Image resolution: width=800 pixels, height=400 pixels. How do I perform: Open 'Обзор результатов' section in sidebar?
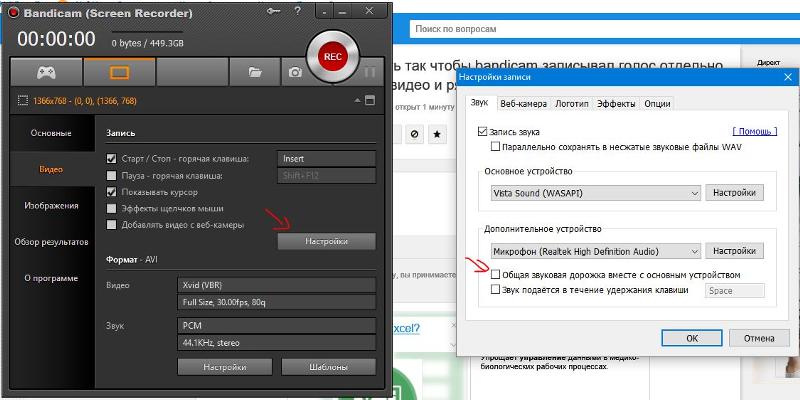click(x=51, y=242)
